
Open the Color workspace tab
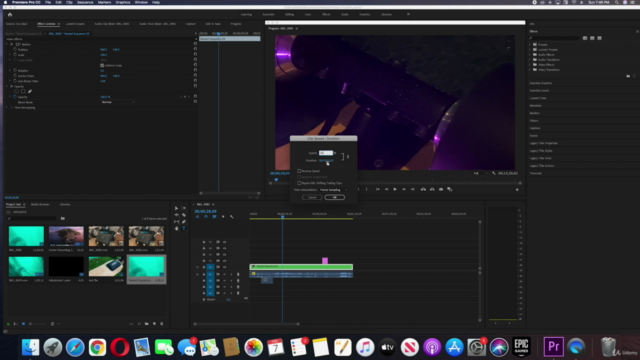tap(308, 14)
